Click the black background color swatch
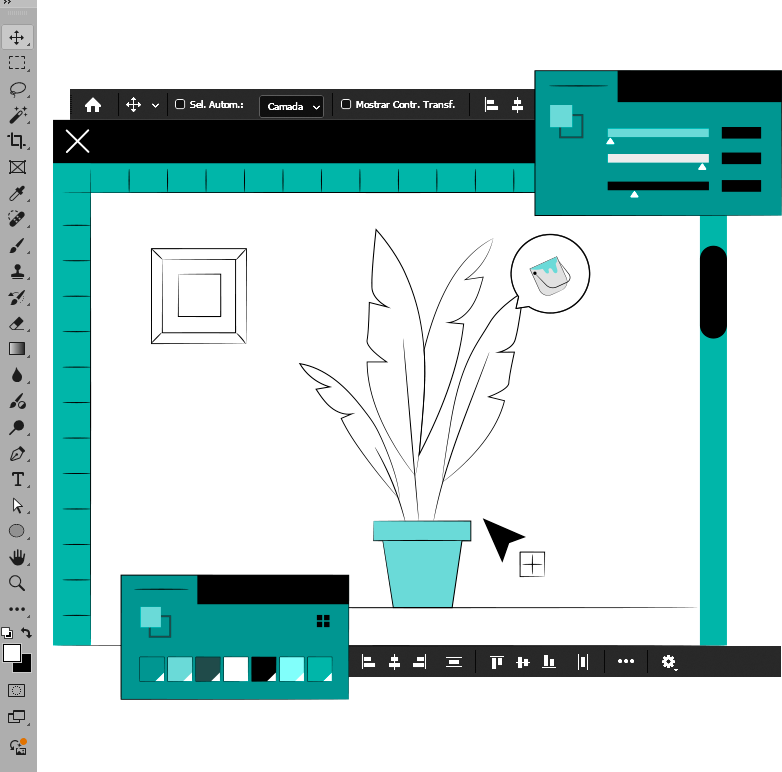Image resolution: width=782 pixels, height=772 pixels. (x=25, y=666)
